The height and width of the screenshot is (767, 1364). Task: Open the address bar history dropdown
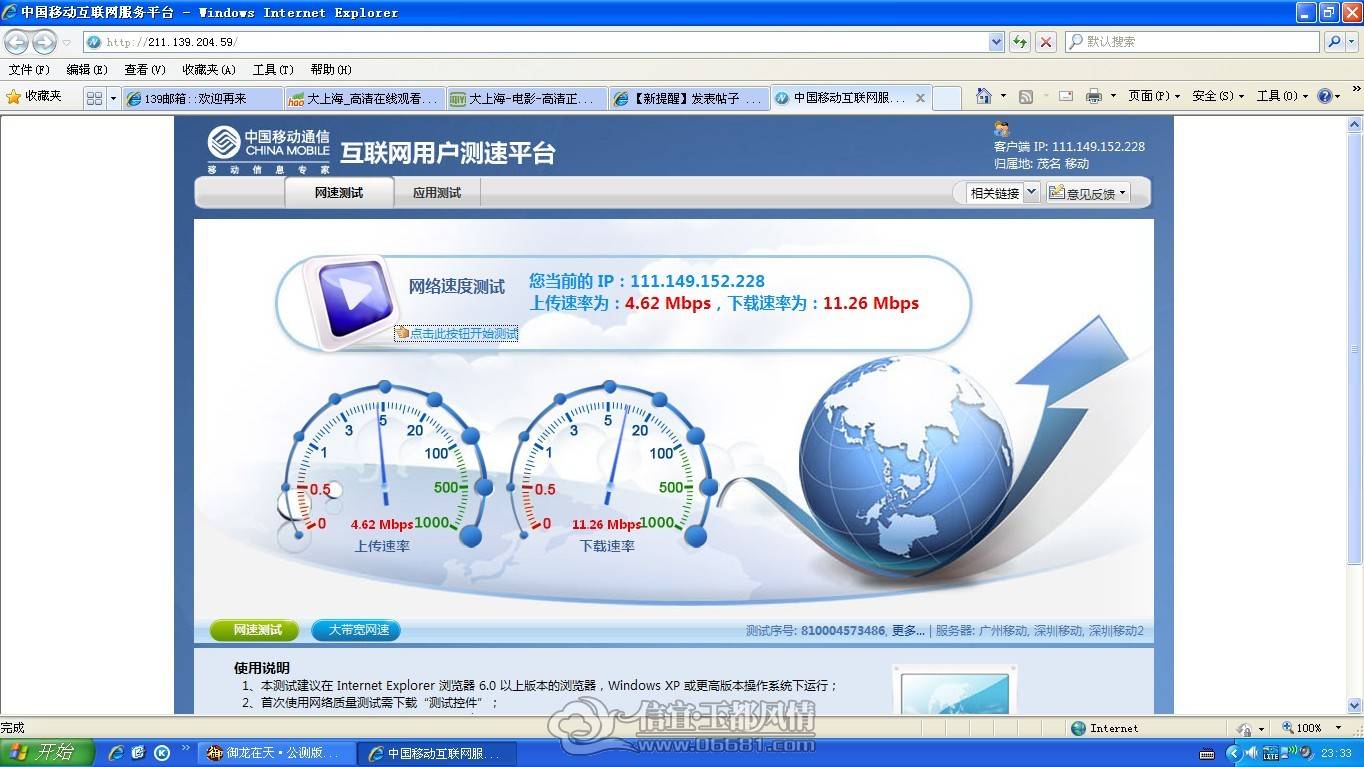(996, 42)
